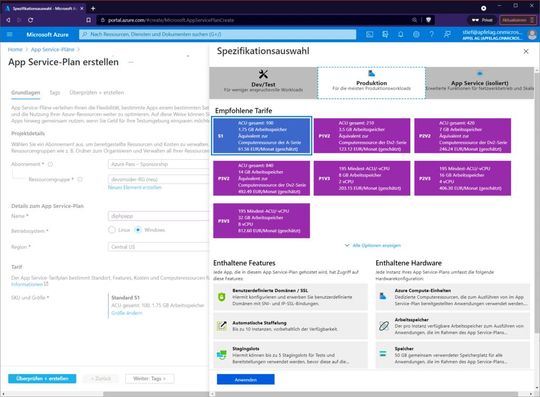540x397 pixels.
Task: Select the P2V2 pricing tier tile
Action: [463, 136]
